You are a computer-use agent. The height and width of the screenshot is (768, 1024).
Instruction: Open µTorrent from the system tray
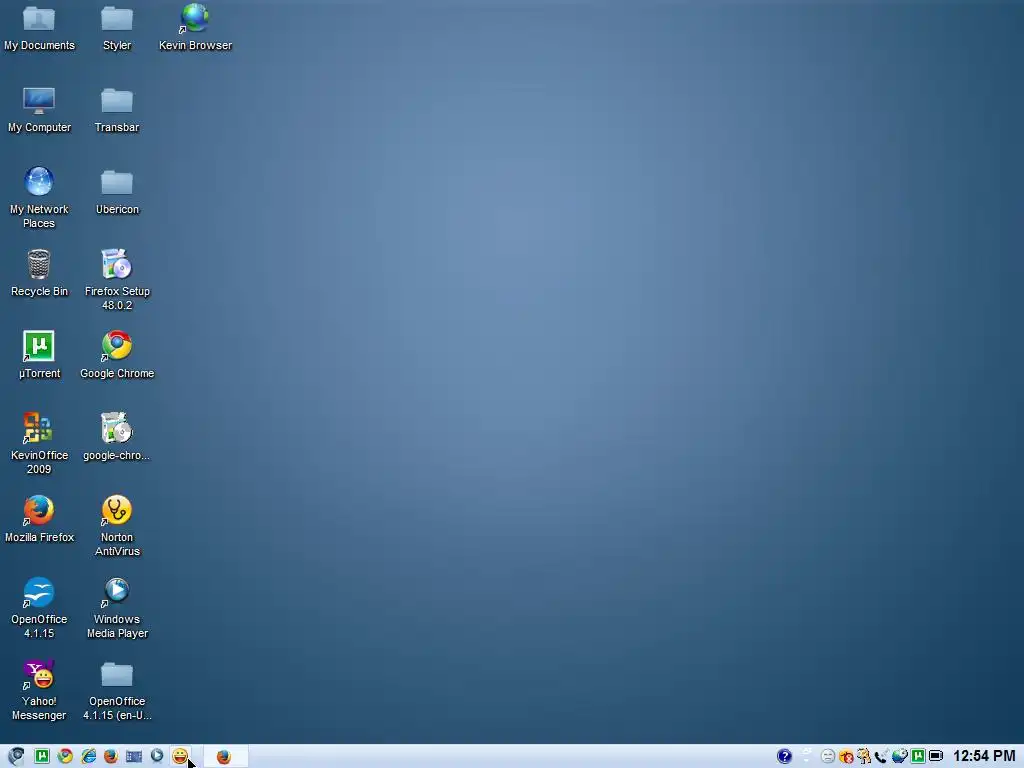tap(918, 756)
